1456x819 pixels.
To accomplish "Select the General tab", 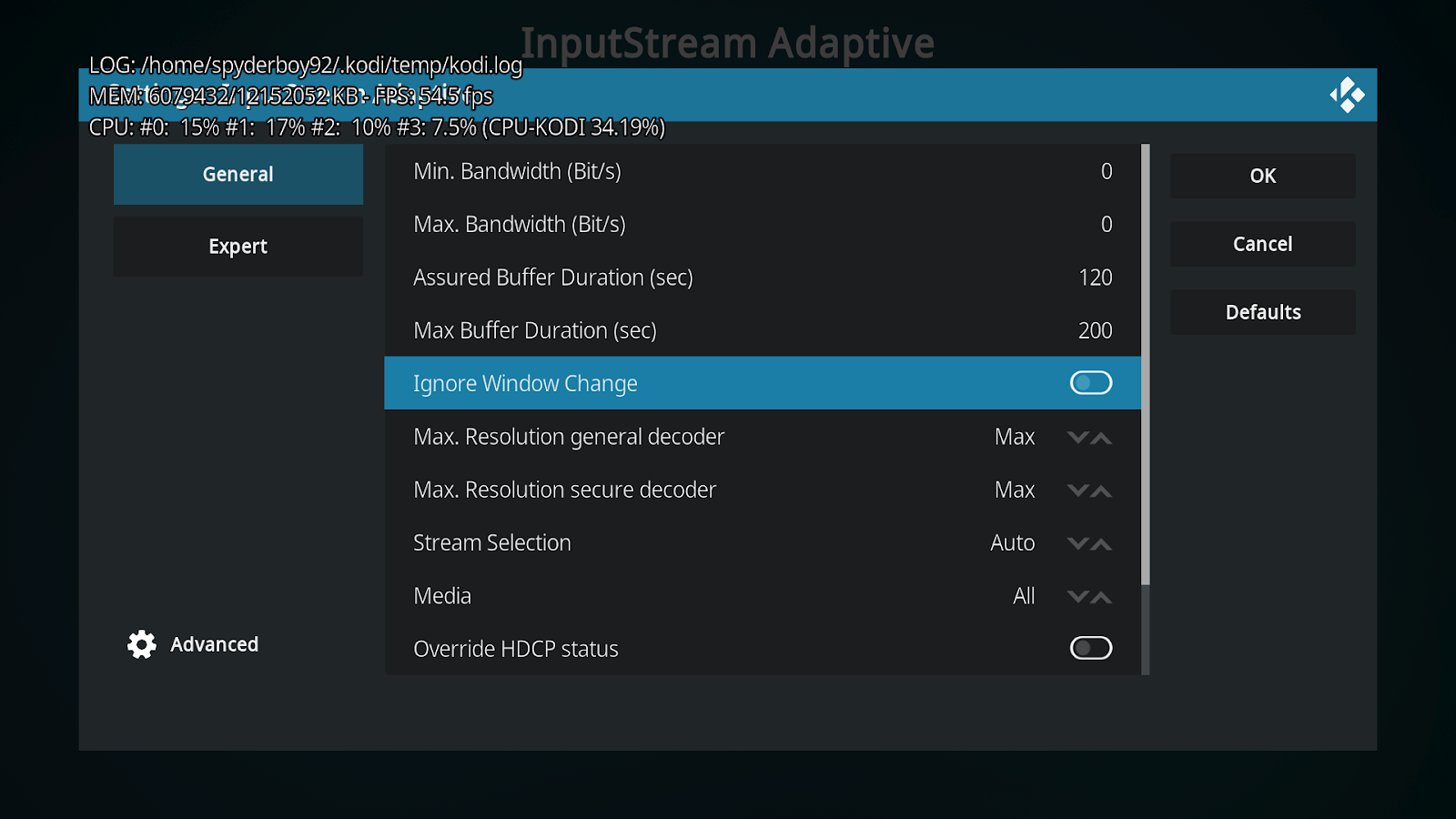I will pos(238,174).
